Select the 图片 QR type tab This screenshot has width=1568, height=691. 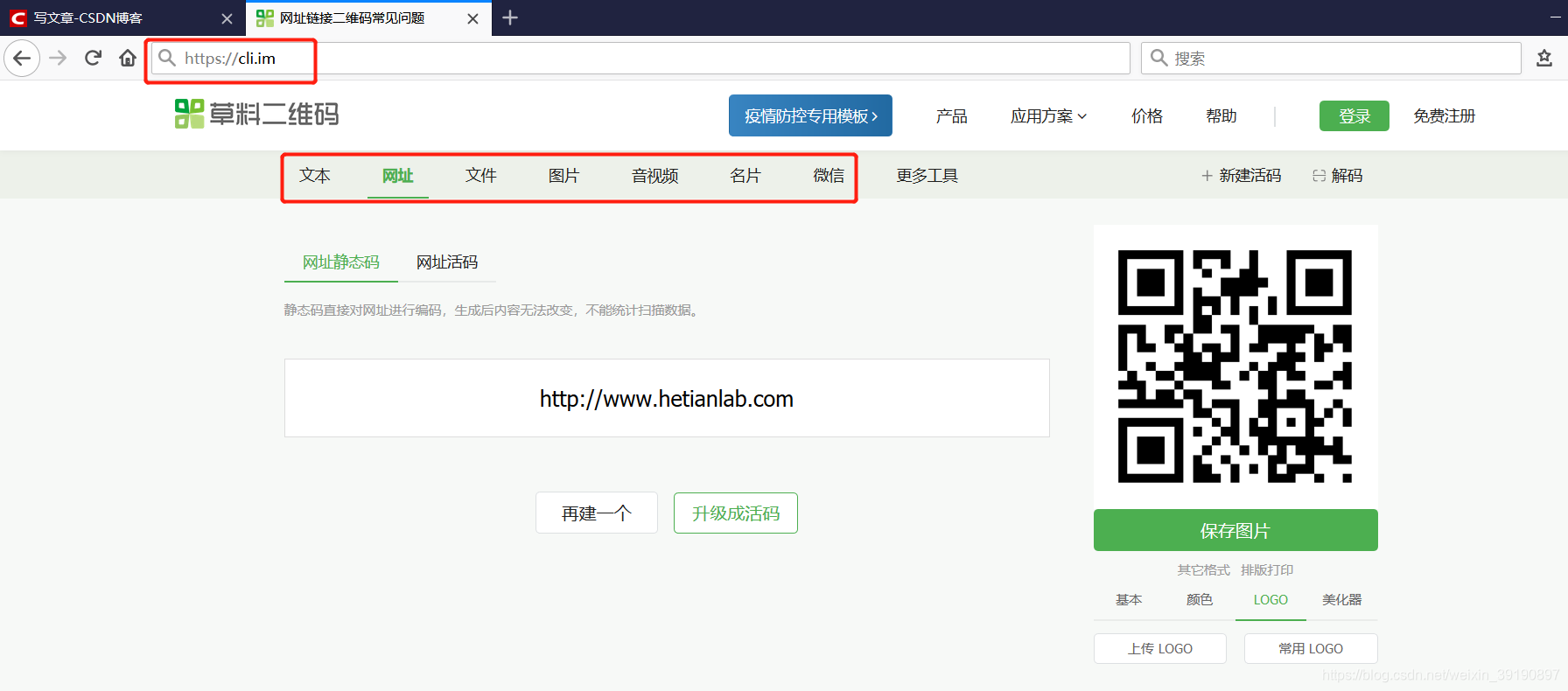point(563,175)
